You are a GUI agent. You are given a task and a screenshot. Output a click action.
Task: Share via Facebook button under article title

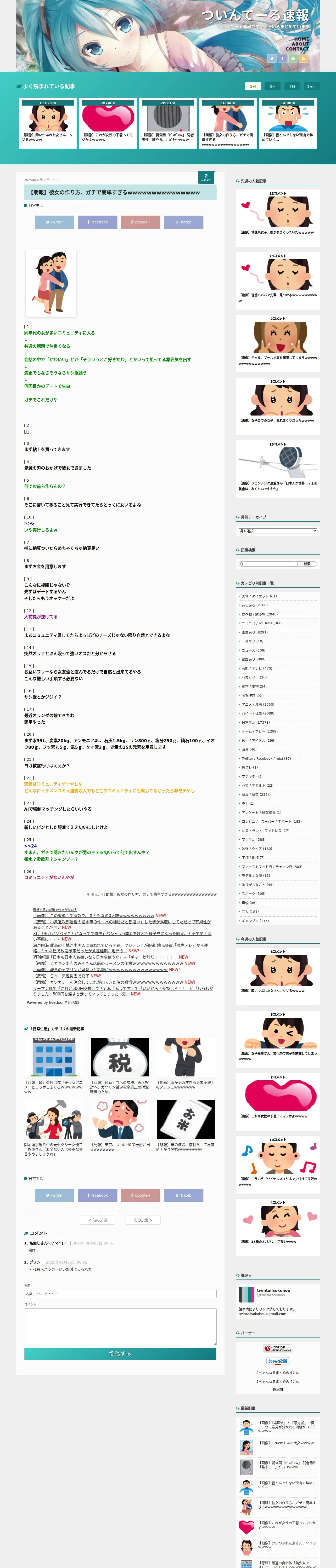[x=98, y=222]
